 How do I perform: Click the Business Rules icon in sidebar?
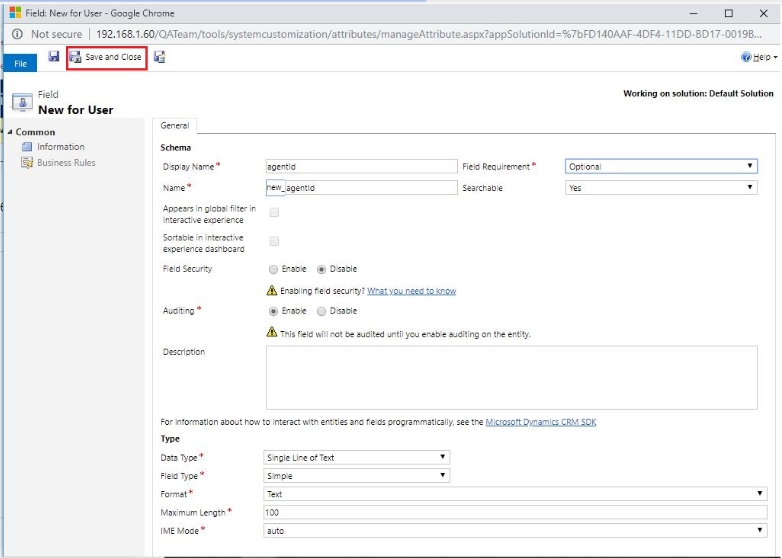point(28,162)
